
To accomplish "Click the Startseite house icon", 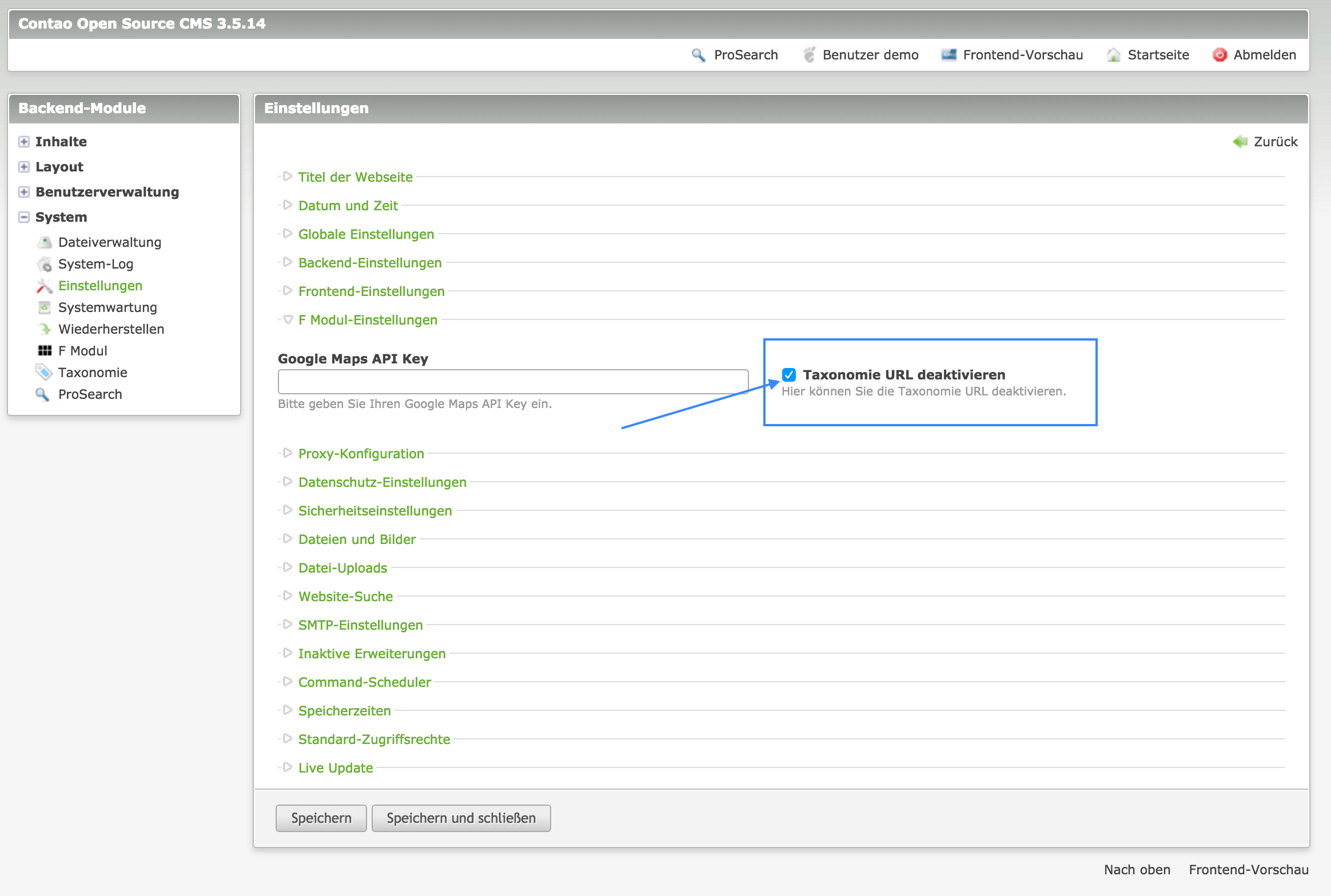I will tap(1113, 55).
